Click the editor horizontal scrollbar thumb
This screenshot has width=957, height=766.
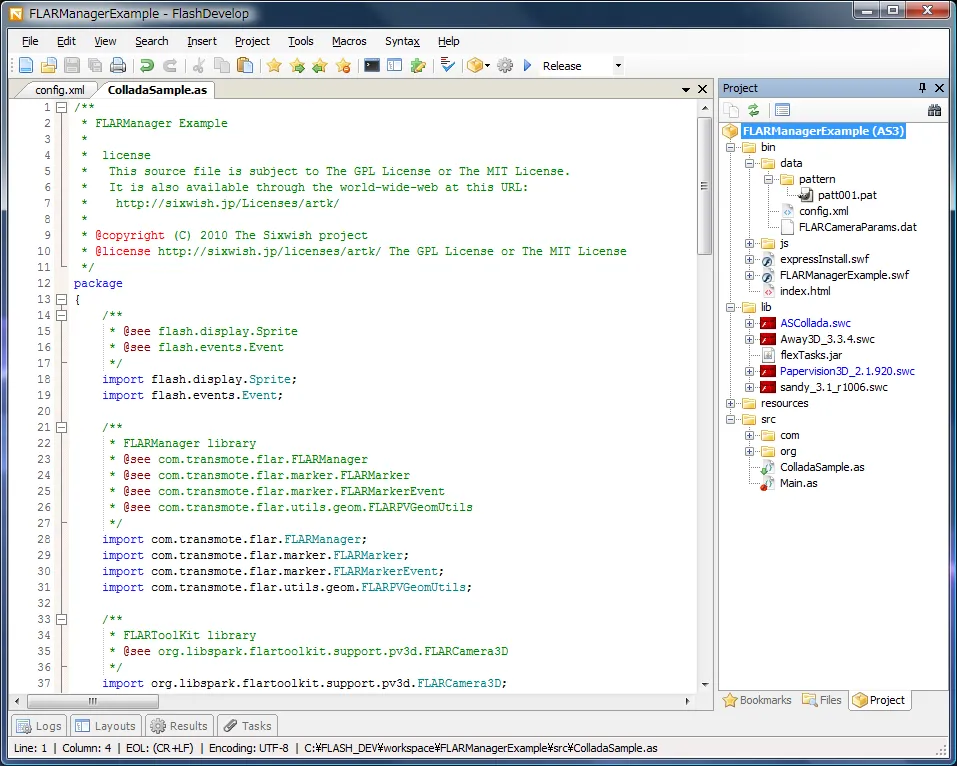(93, 701)
